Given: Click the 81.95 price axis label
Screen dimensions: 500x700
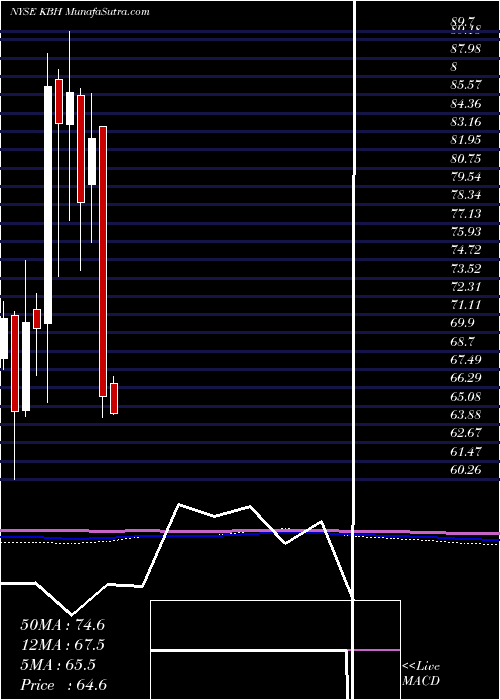Looking at the screenshot, I should click(x=466, y=140).
